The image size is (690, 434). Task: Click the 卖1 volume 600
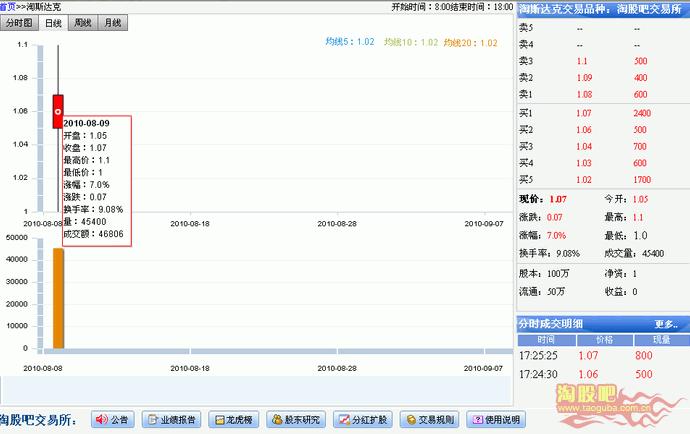(641, 95)
